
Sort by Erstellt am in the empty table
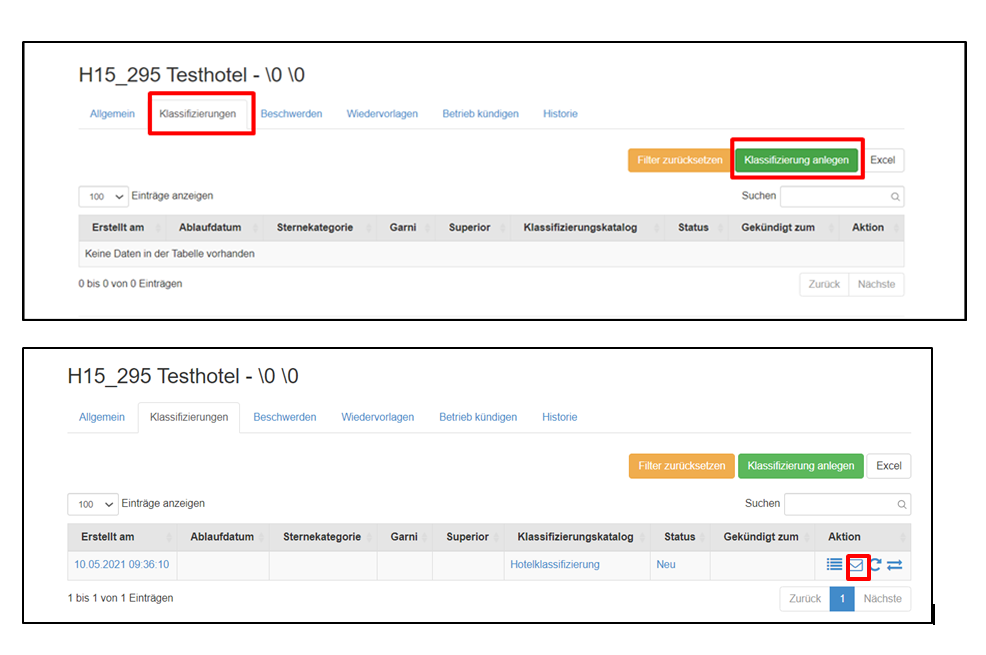click(x=118, y=227)
